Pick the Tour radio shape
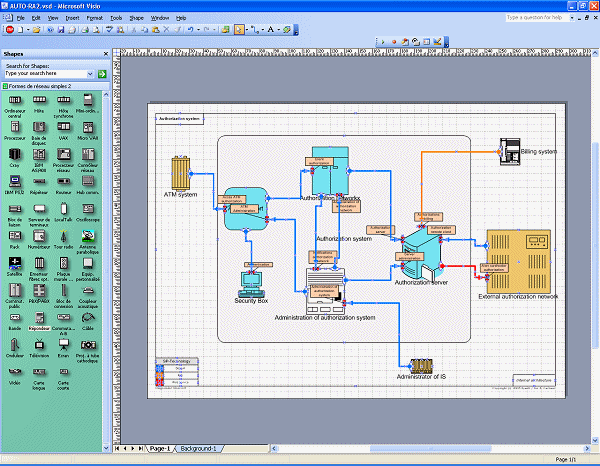 click(64, 239)
